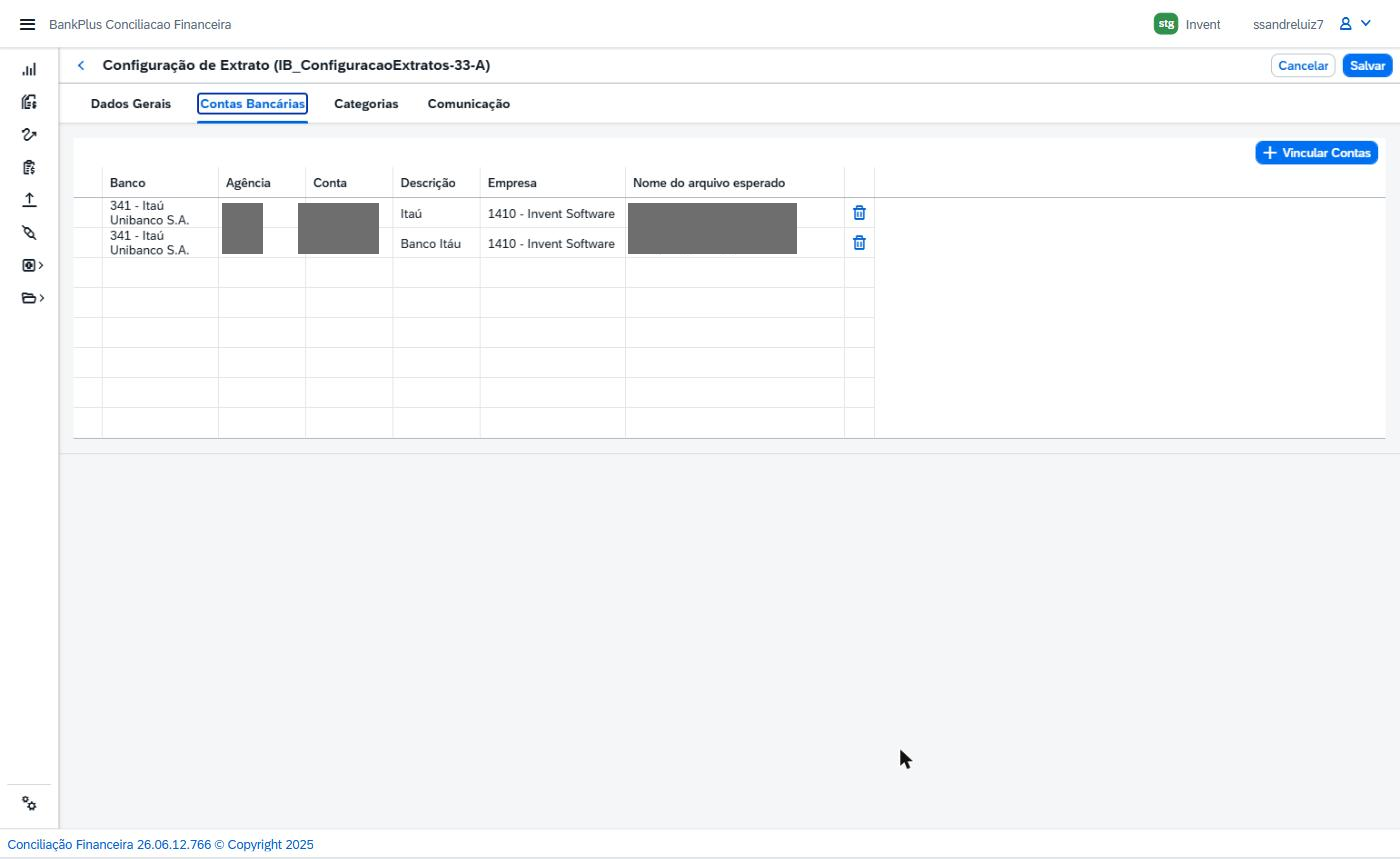Expand the folder sidebar submenu
1400x859 pixels.
click(x=32, y=298)
